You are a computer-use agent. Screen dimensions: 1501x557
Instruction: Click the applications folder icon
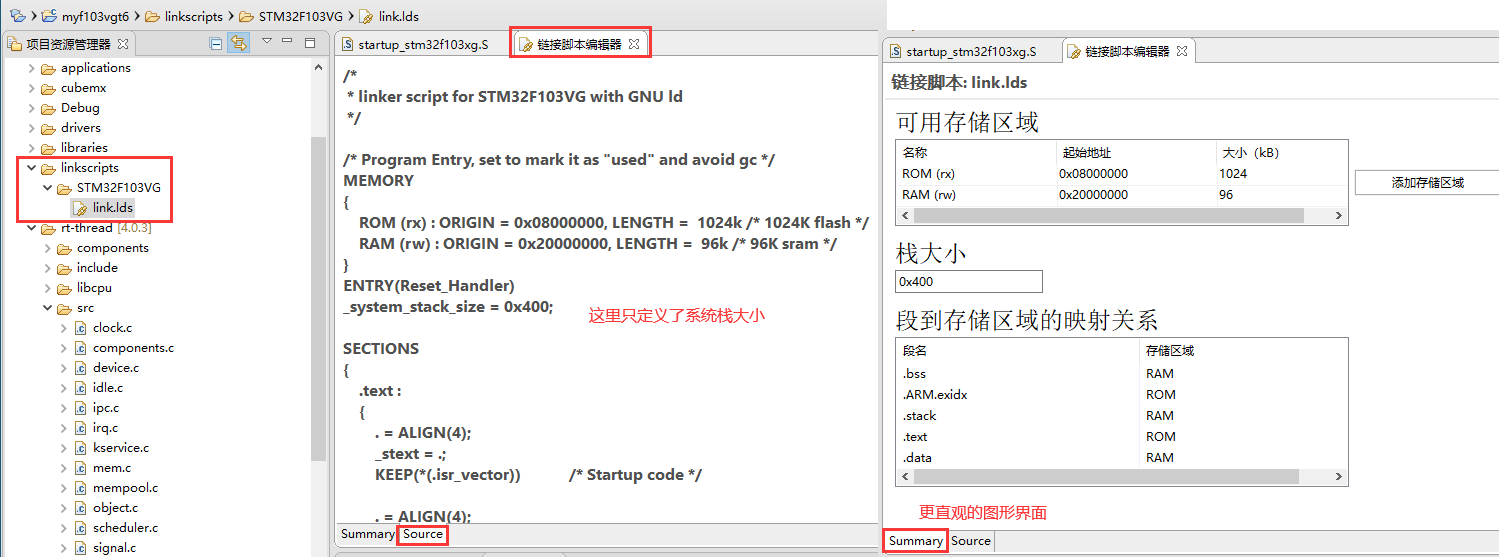(48, 68)
